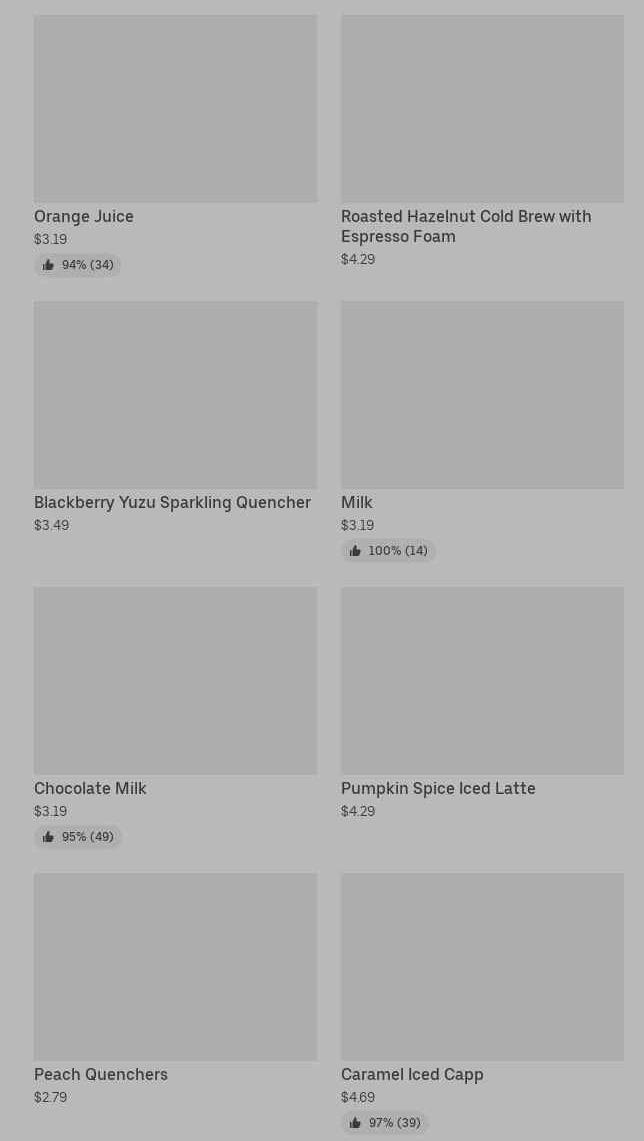The height and width of the screenshot is (1141, 644).
Task: Click thumbs-up icon under Orange Juice
Action: 48,265
